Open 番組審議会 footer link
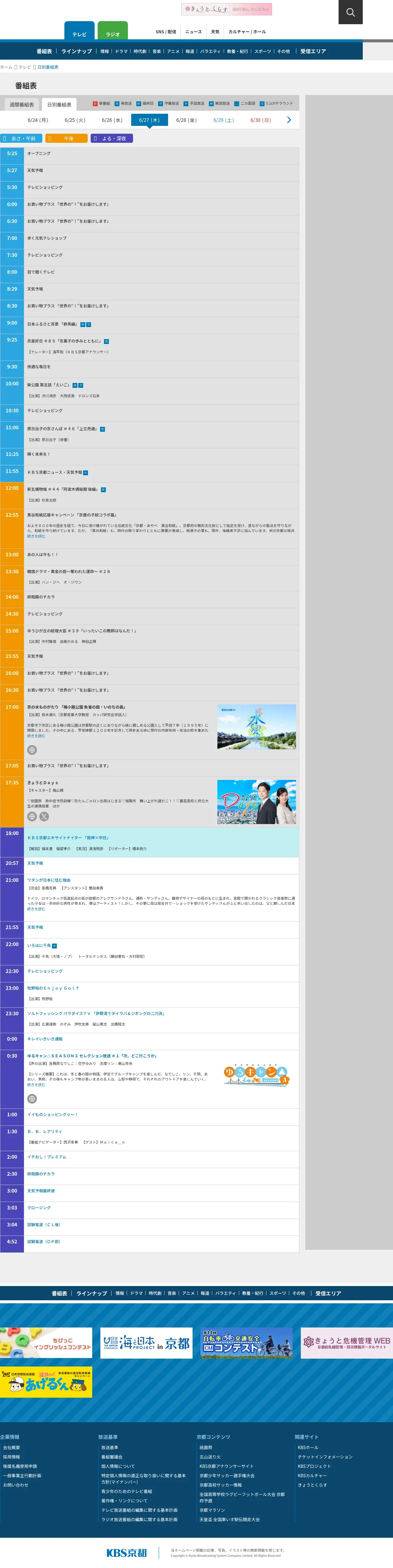The width and height of the screenshot is (393, 1568). coord(112,1457)
